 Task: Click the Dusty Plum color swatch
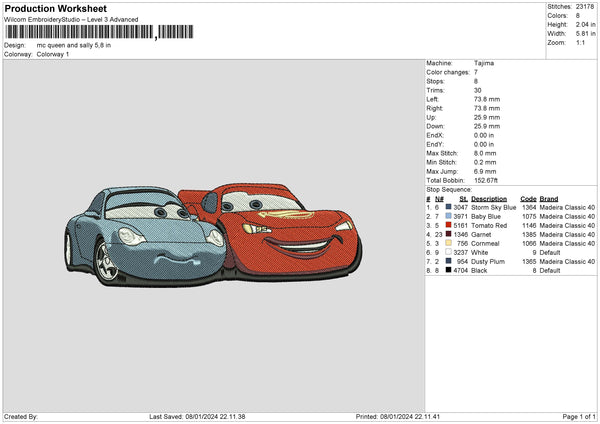(448, 261)
